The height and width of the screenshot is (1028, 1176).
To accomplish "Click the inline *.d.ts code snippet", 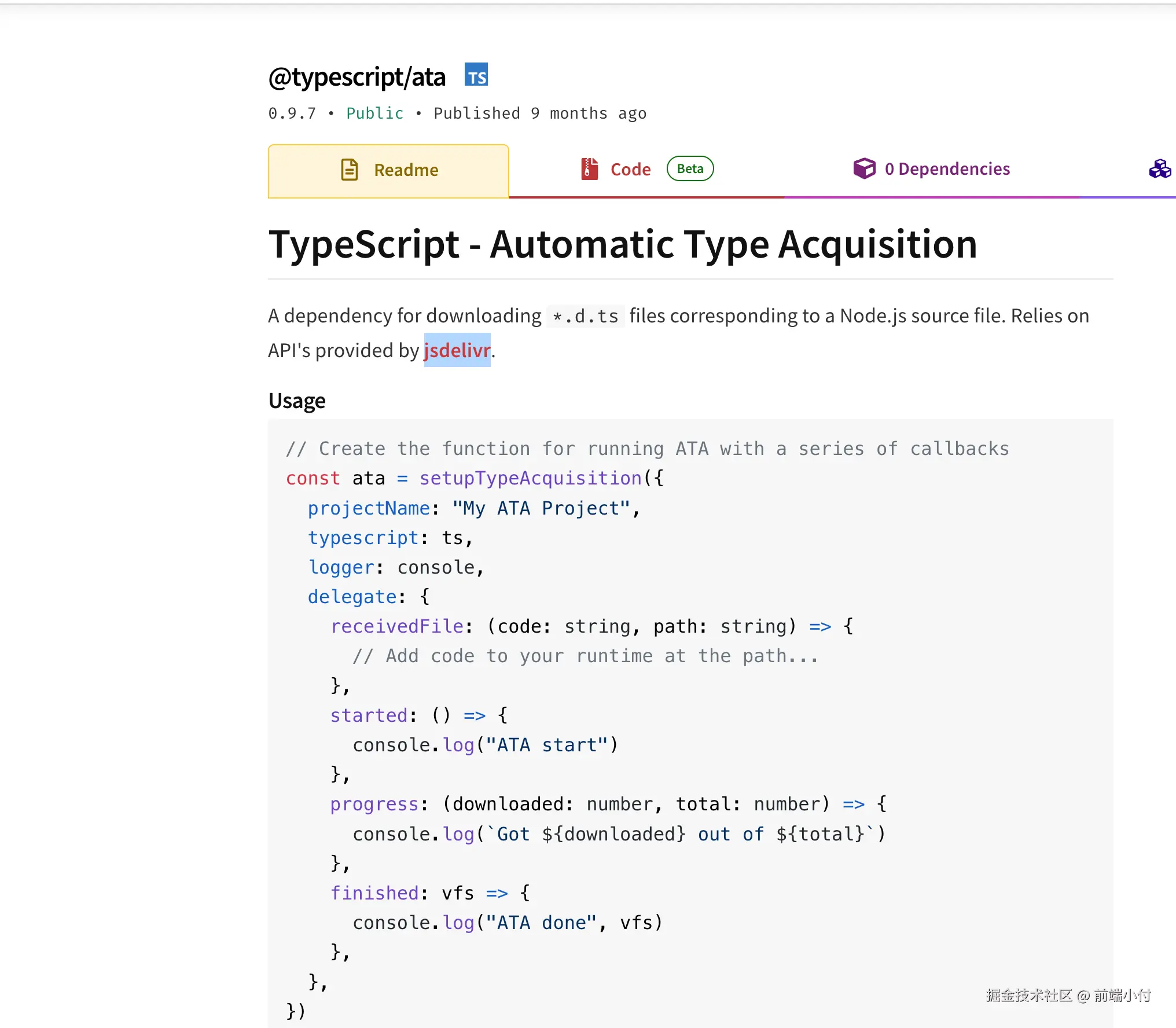I will coord(585,317).
